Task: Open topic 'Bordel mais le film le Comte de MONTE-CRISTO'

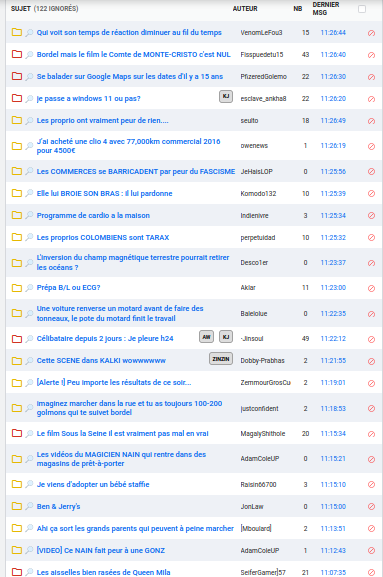Action: [x=134, y=54]
